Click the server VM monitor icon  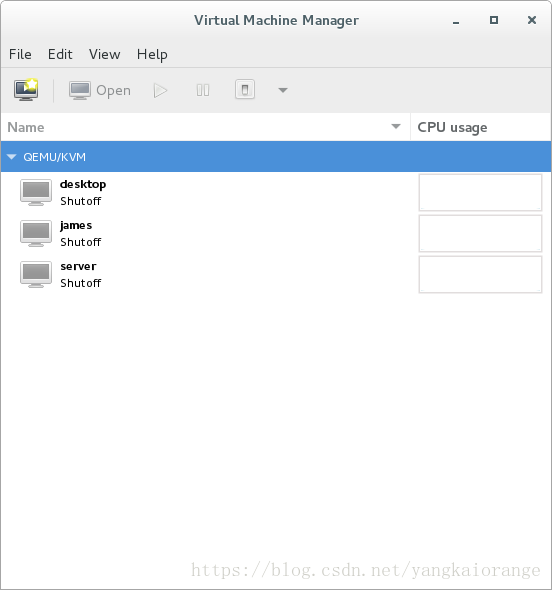coord(36,274)
